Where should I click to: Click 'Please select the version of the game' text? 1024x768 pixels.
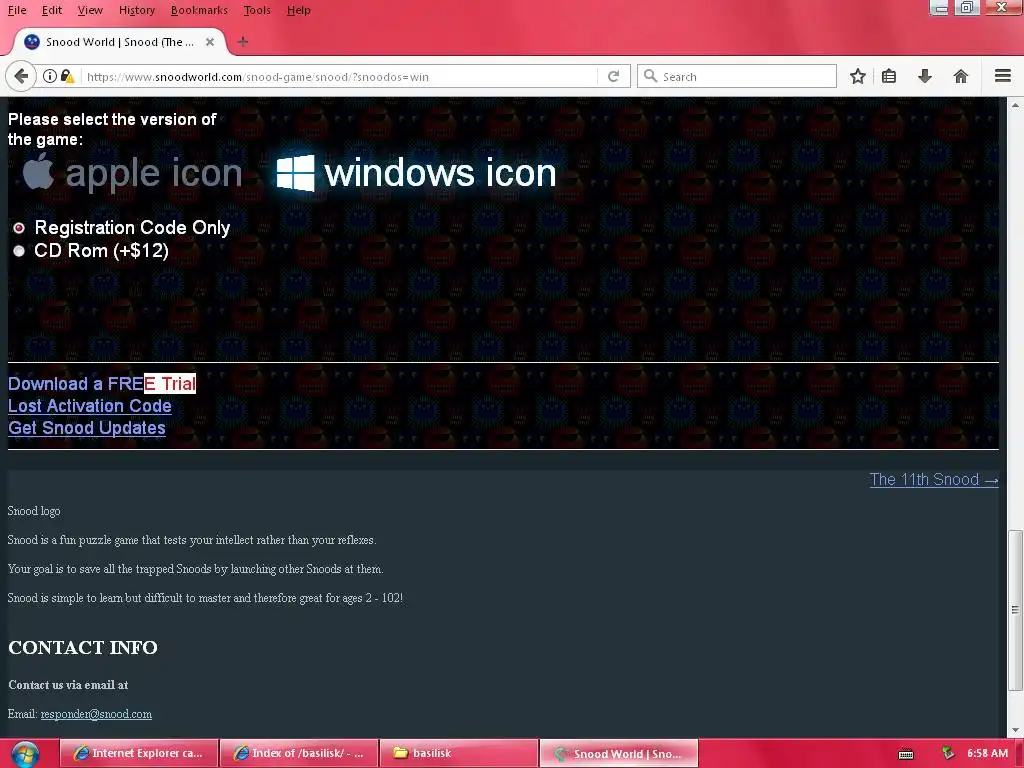click(x=112, y=129)
